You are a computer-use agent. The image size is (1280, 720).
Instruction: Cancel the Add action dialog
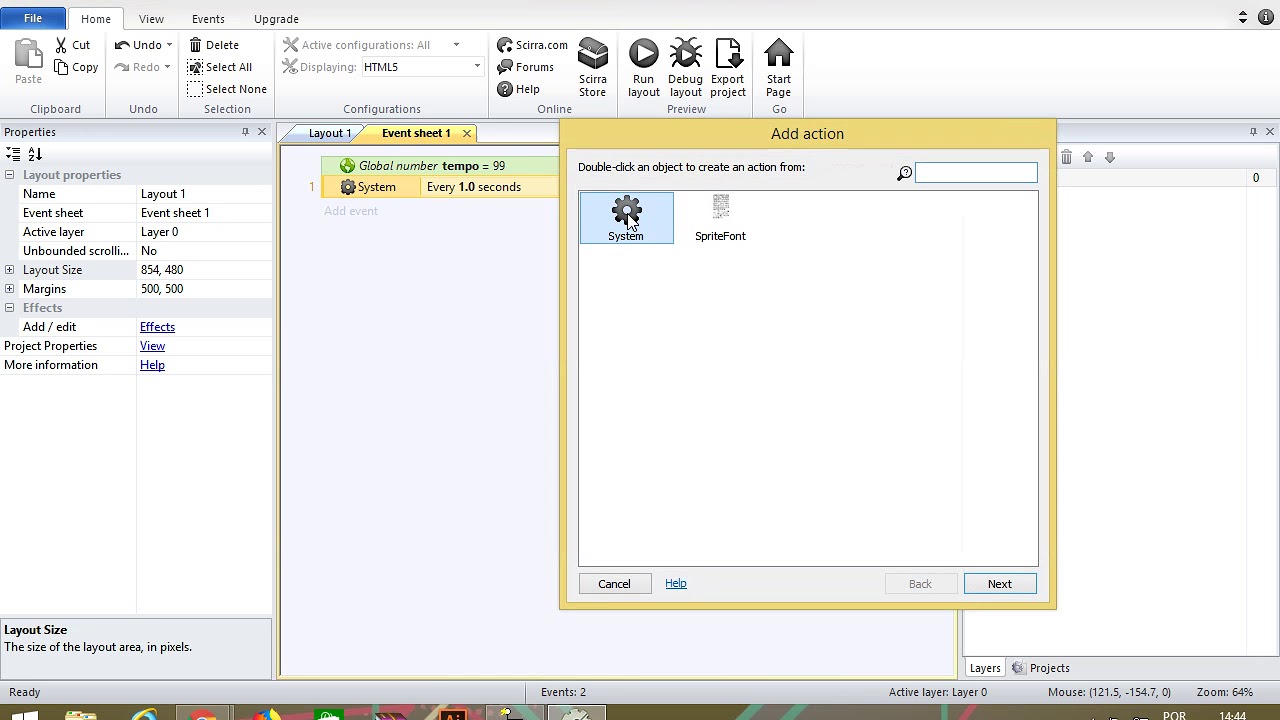click(x=614, y=584)
